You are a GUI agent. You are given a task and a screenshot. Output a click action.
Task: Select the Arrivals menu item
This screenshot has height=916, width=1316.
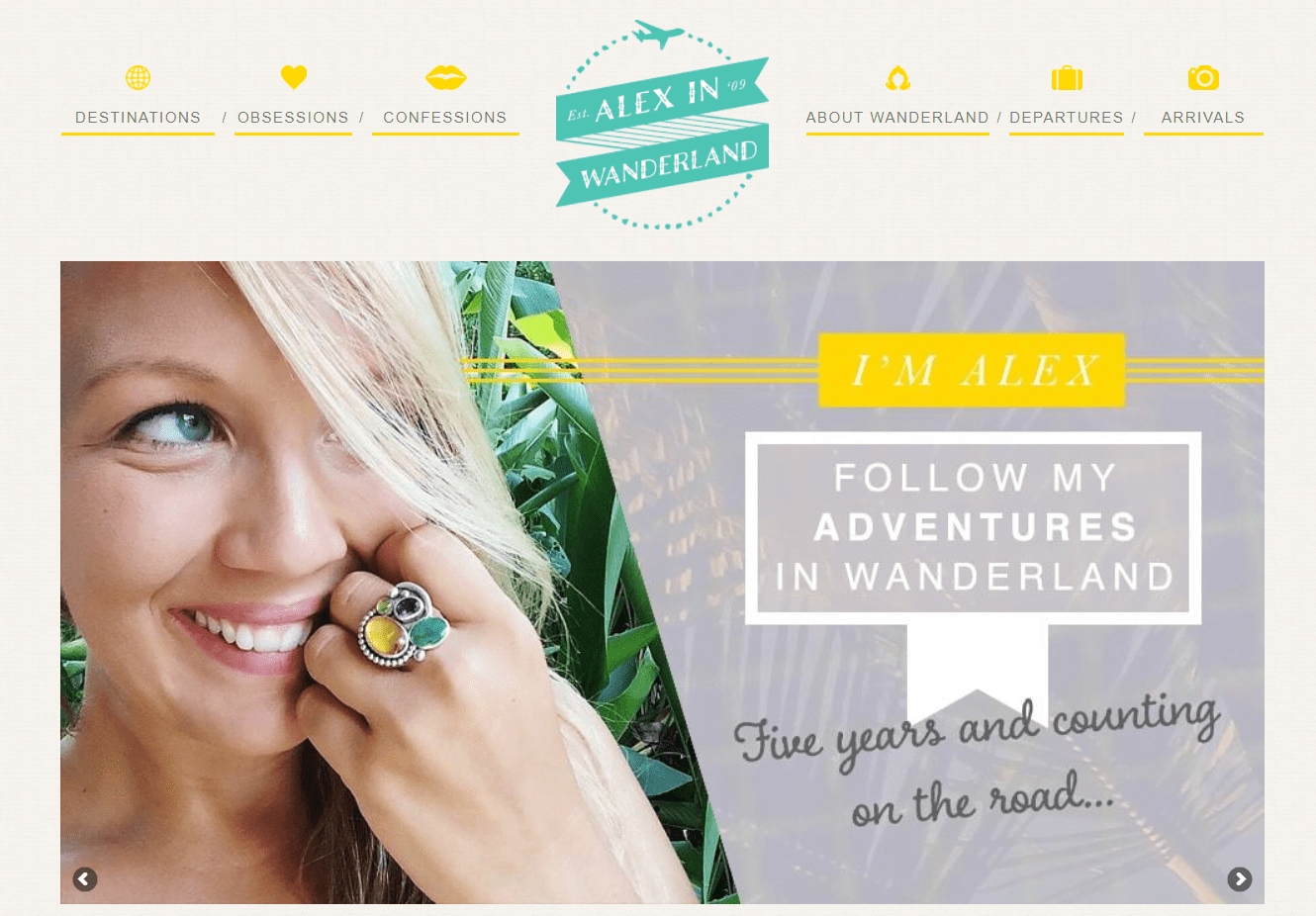(1203, 118)
